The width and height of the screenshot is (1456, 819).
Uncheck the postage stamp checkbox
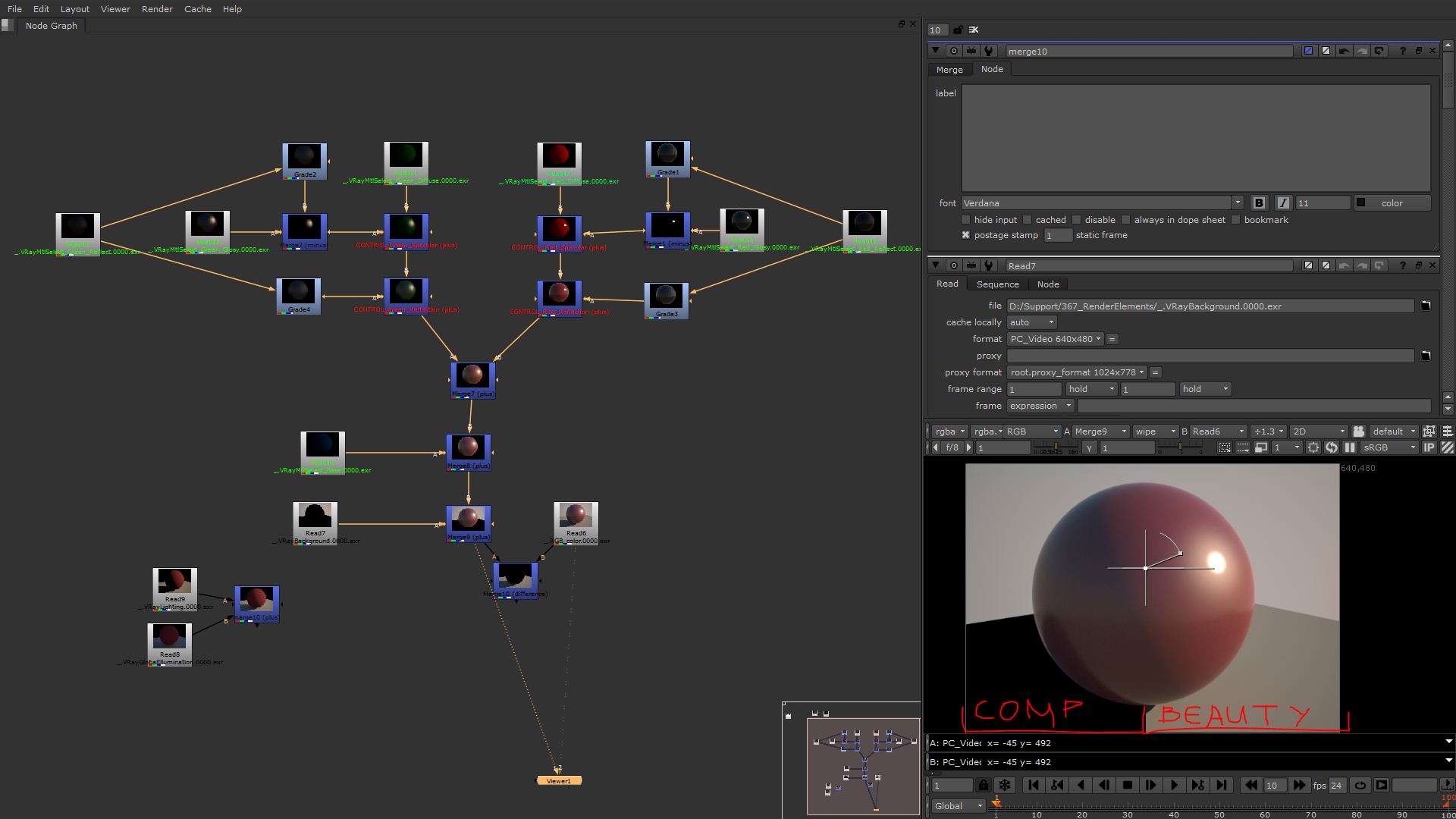[965, 235]
